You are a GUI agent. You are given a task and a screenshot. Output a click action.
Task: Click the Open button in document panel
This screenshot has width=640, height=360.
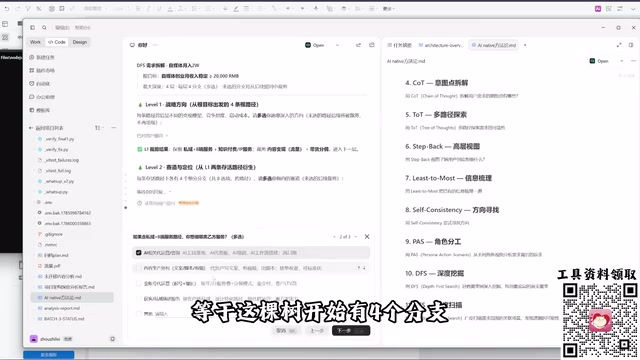pyautogui.click(x=599, y=61)
